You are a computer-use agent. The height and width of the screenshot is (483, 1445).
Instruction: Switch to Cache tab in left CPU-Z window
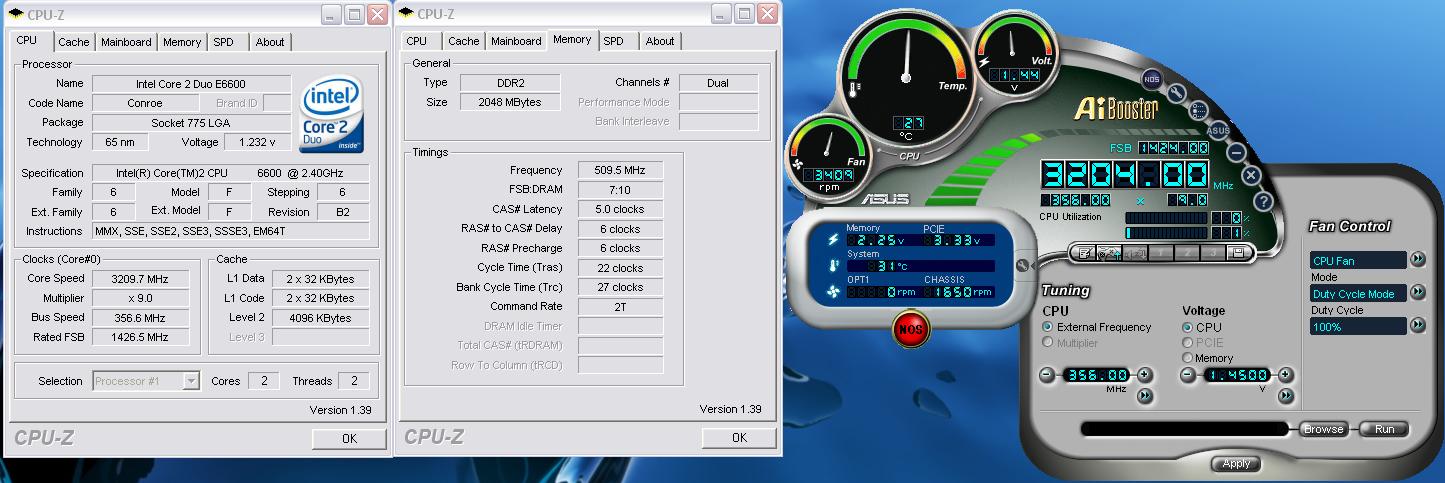point(73,42)
